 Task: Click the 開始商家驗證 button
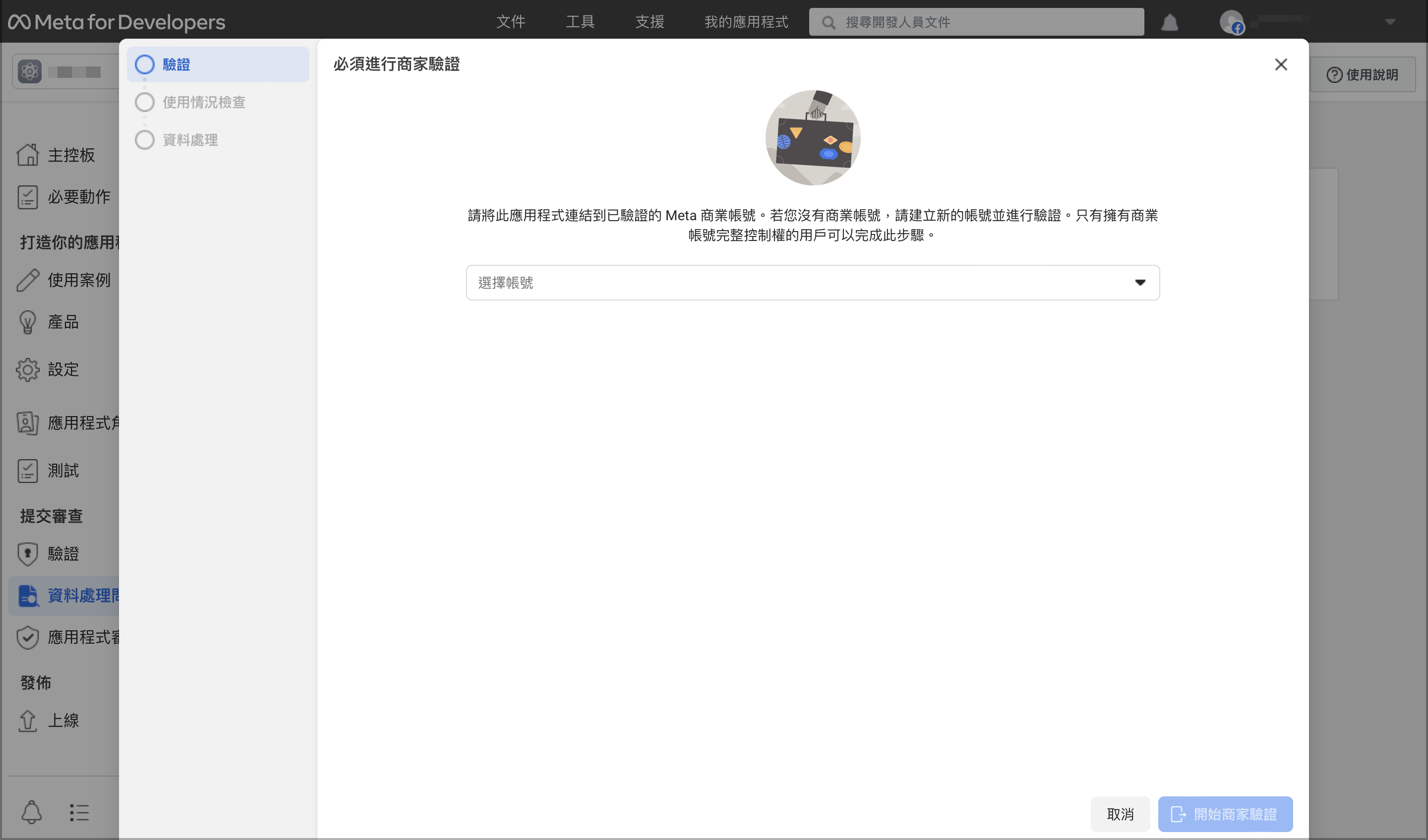click(1225, 814)
